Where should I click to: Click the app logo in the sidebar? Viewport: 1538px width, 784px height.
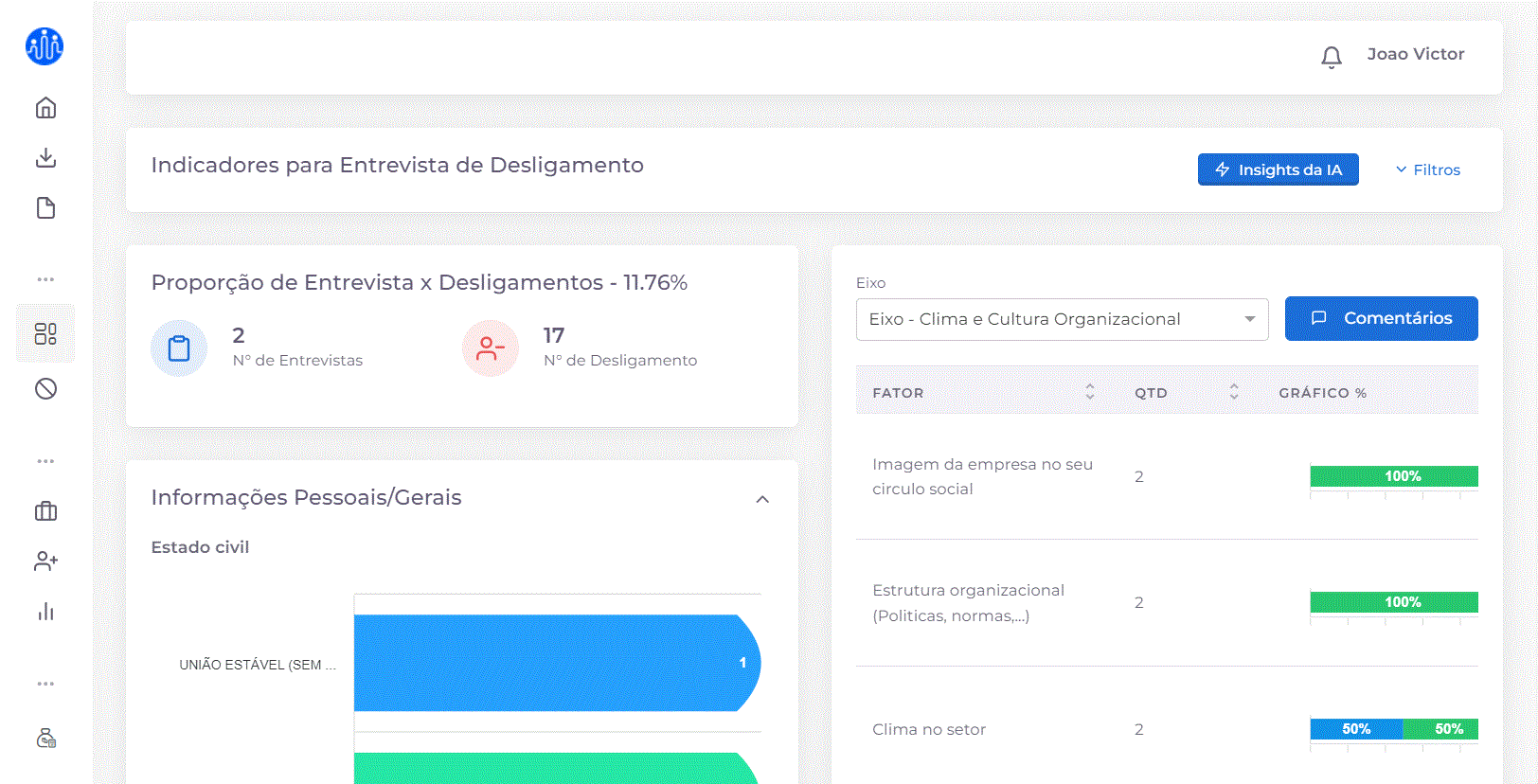(x=45, y=46)
